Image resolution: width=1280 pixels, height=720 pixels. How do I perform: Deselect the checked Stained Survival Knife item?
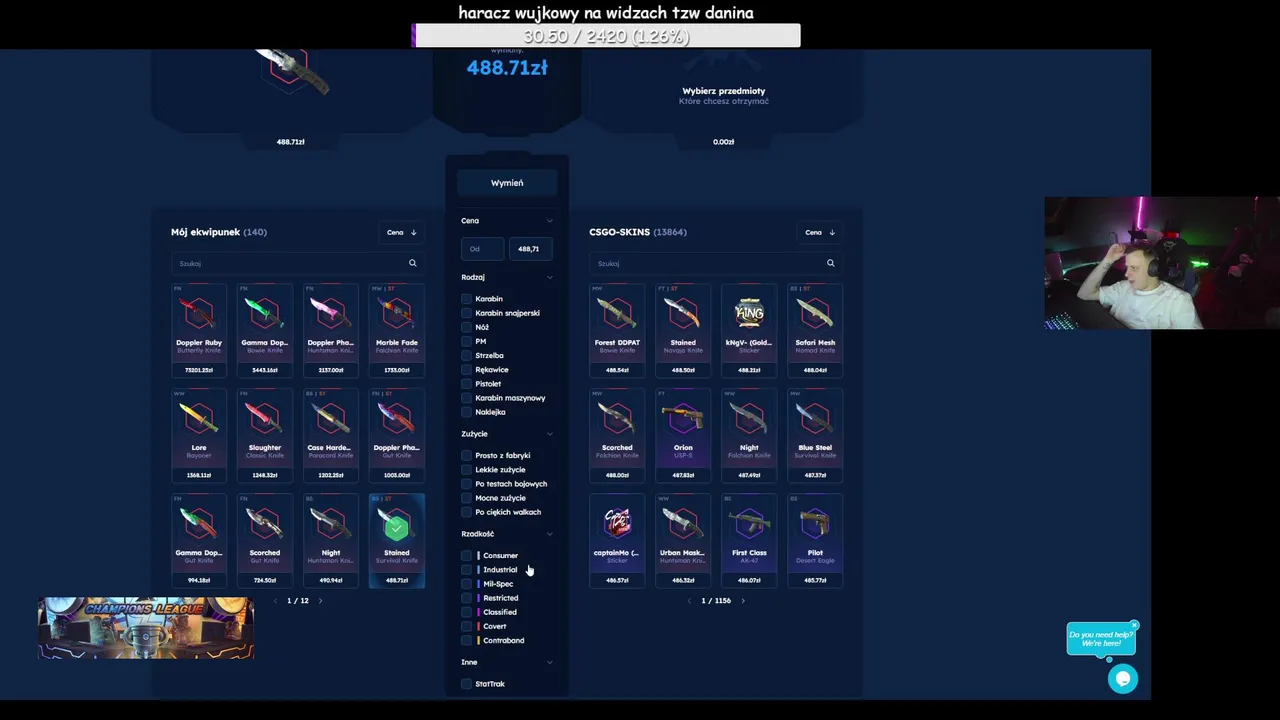[x=397, y=540]
